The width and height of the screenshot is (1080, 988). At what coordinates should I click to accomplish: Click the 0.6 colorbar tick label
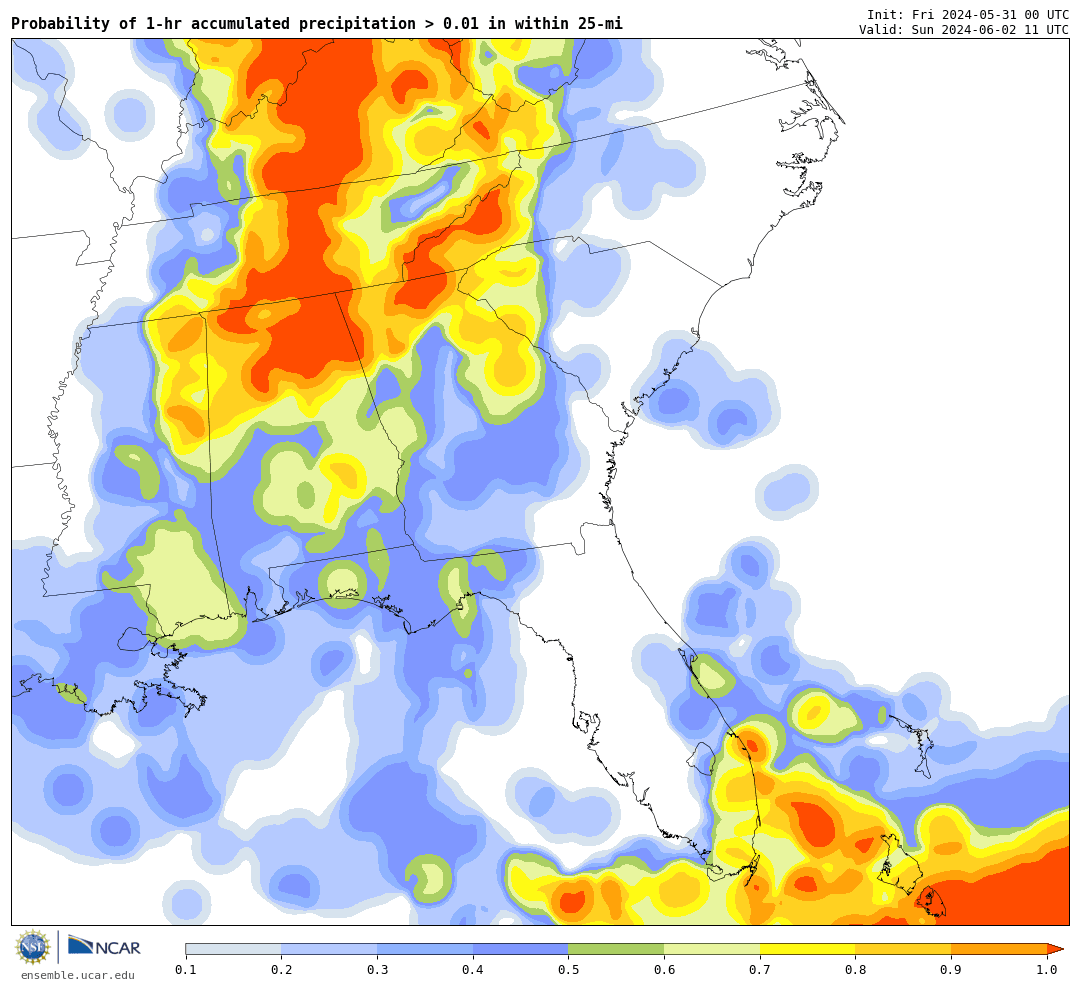(x=665, y=970)
